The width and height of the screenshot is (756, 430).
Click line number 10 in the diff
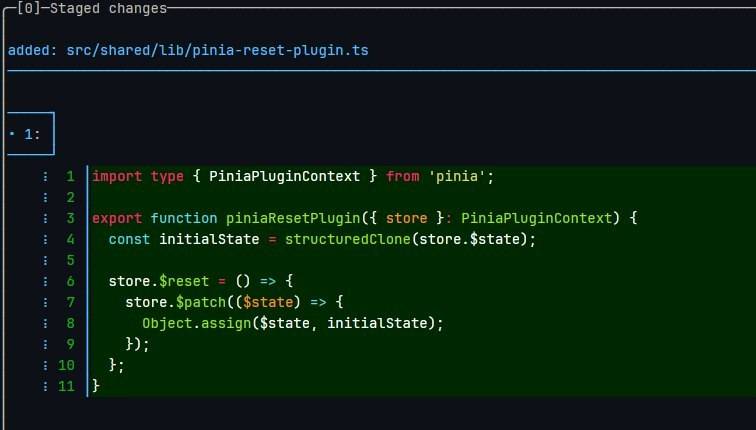[x=67, y=365]
